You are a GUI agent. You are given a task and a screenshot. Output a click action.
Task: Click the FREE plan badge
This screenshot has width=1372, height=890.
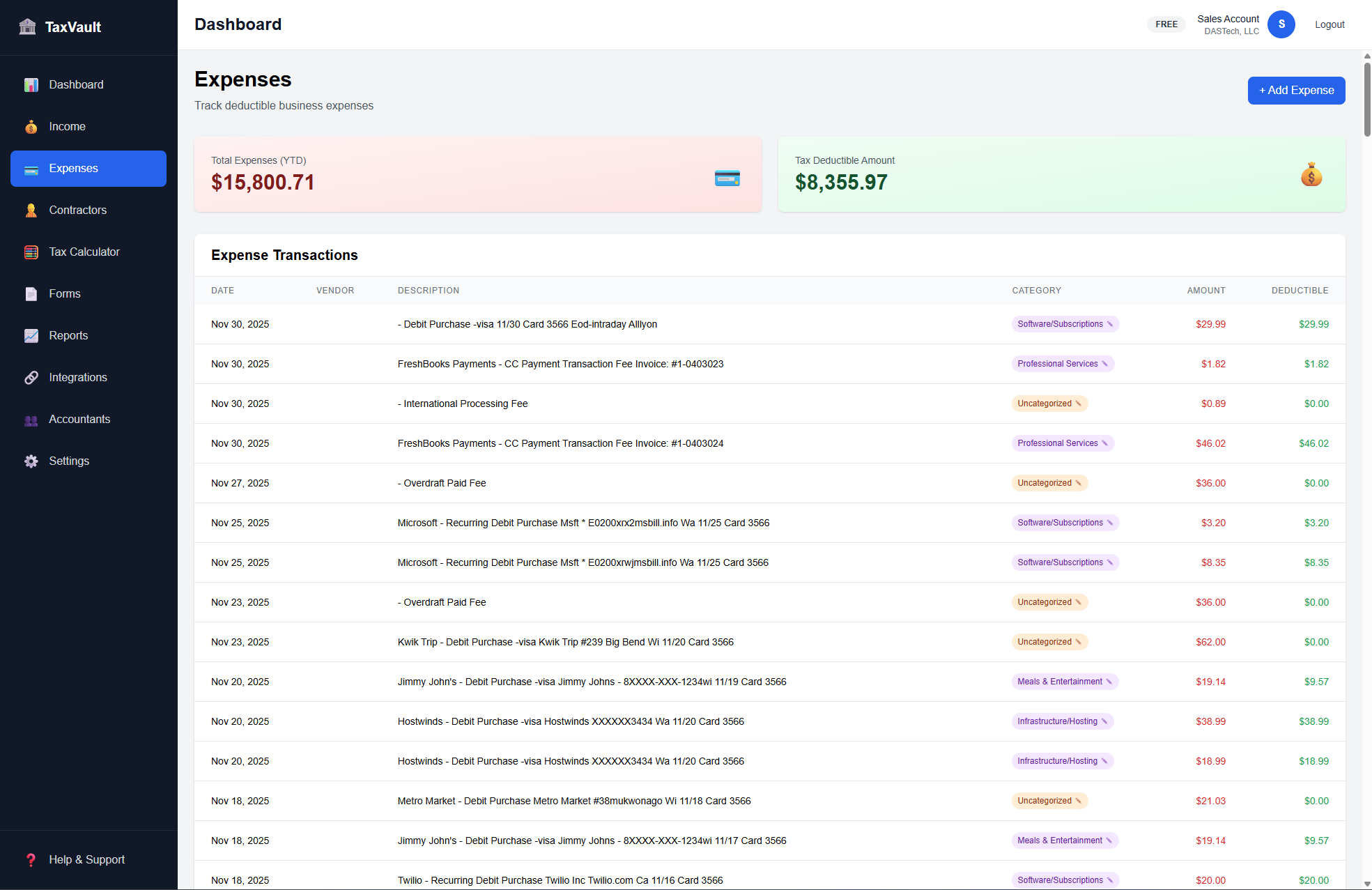pos(1166,24)
